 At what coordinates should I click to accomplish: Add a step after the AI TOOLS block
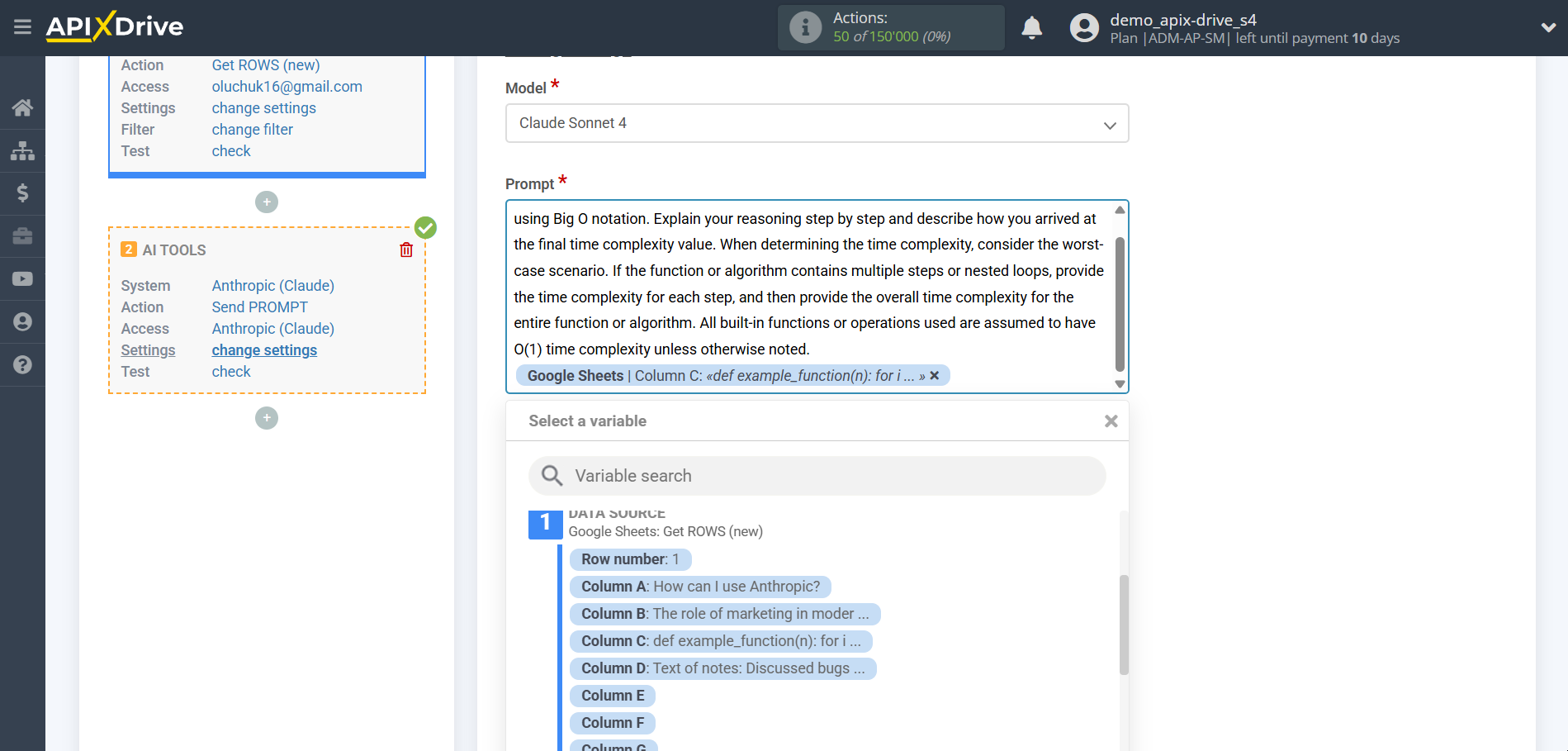[x=267, y=418]
